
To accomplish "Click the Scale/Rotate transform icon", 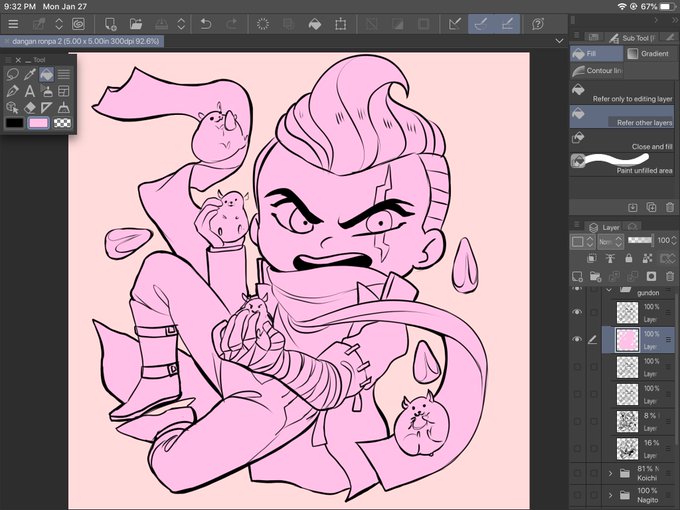I will point(341,24).
